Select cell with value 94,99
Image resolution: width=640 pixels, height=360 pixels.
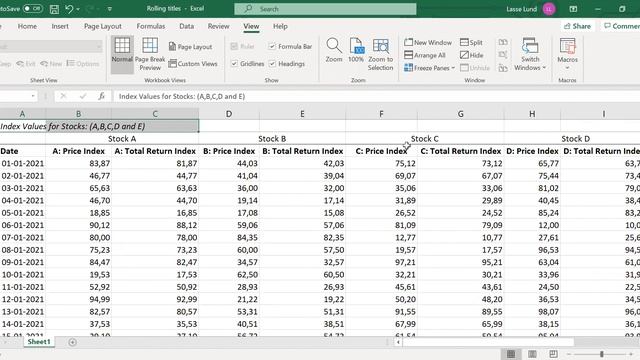tap(78, 300)
